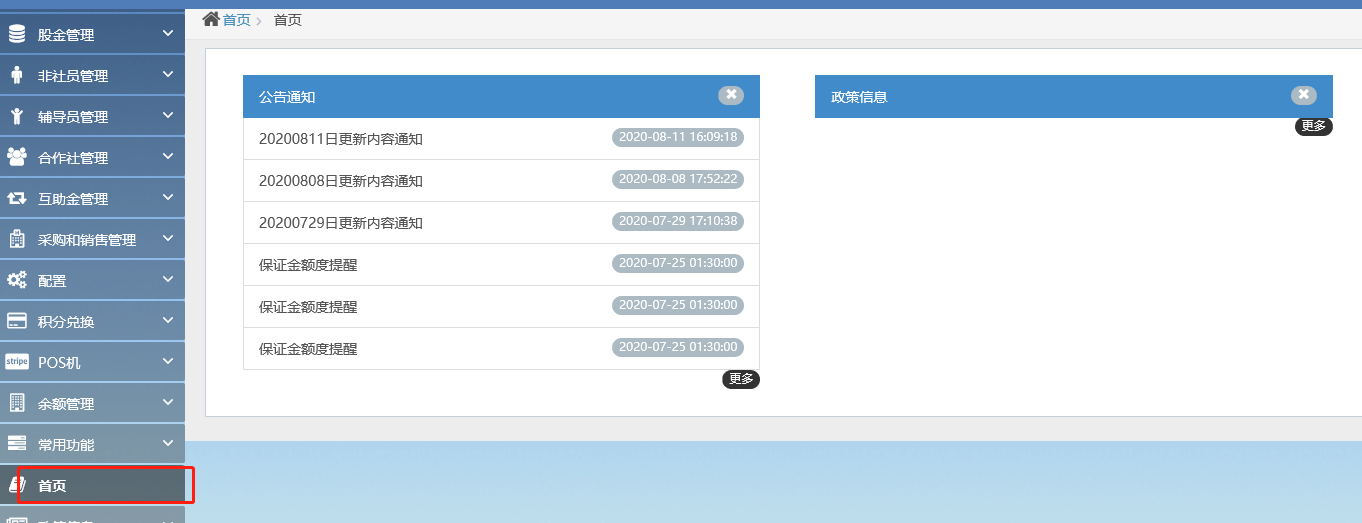Image resolution: width=1362 pixels, height=523 pixels.
Task: Click 更多 under the 政策信息 panel
Action: coord(1313,126)
